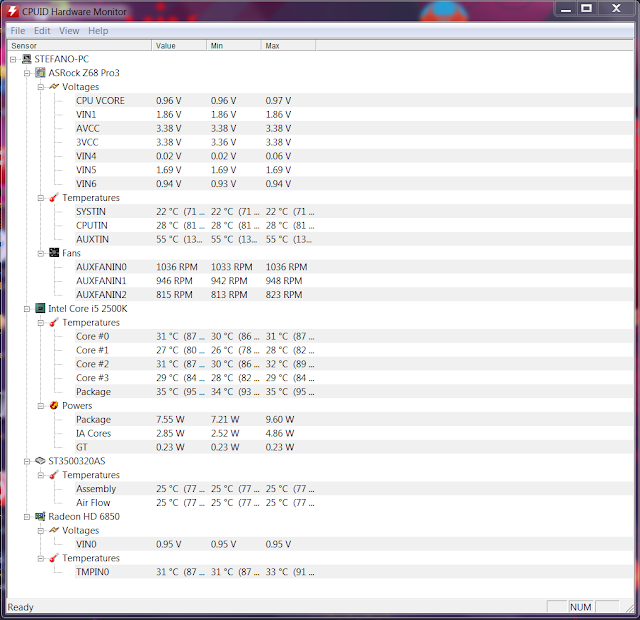The width and height of the screenshot is (640, 620).
Task: Select the VIN0 voltage row
Action: pos(354,545)
